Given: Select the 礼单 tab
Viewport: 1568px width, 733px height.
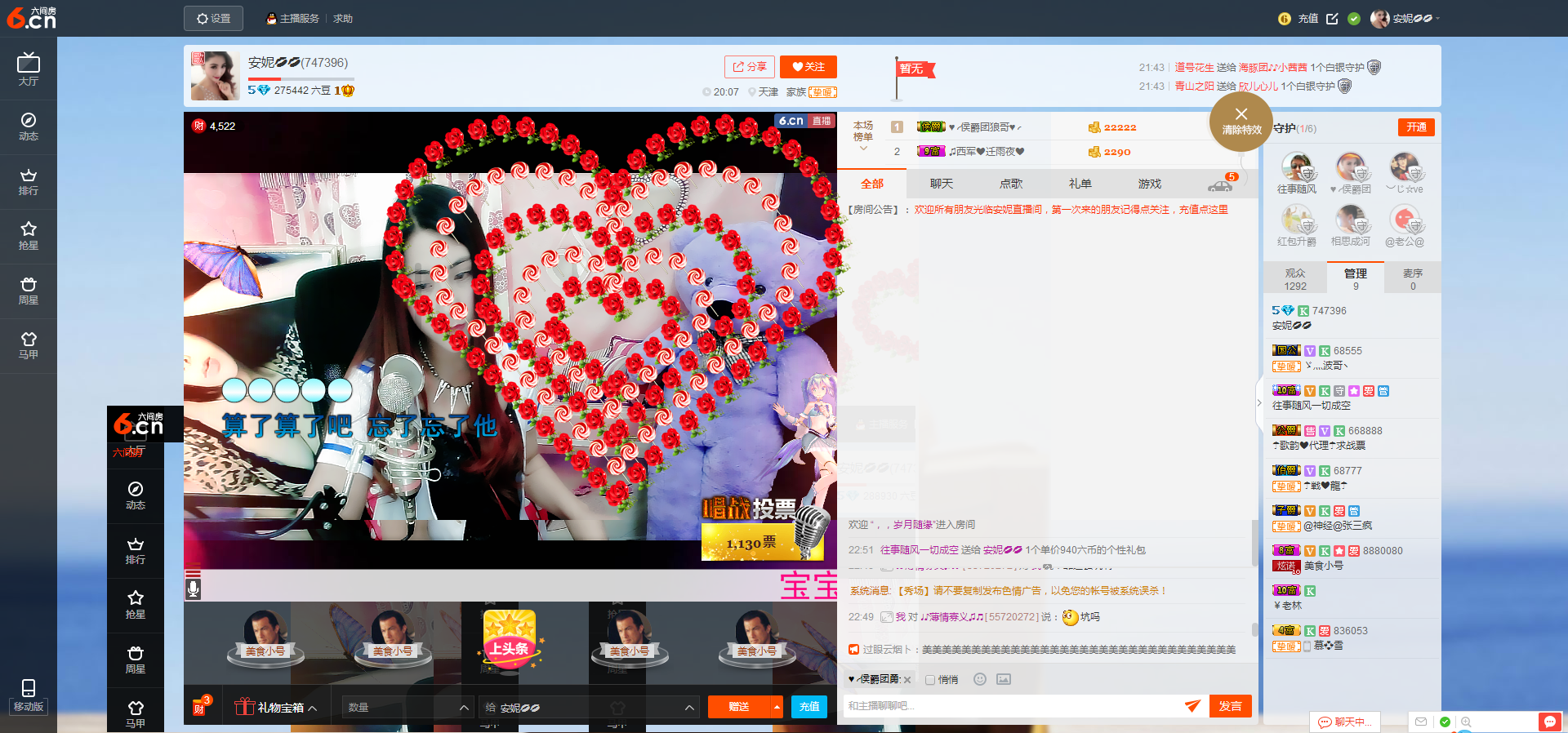Looking at the screenshot, I should point(1080,184).
